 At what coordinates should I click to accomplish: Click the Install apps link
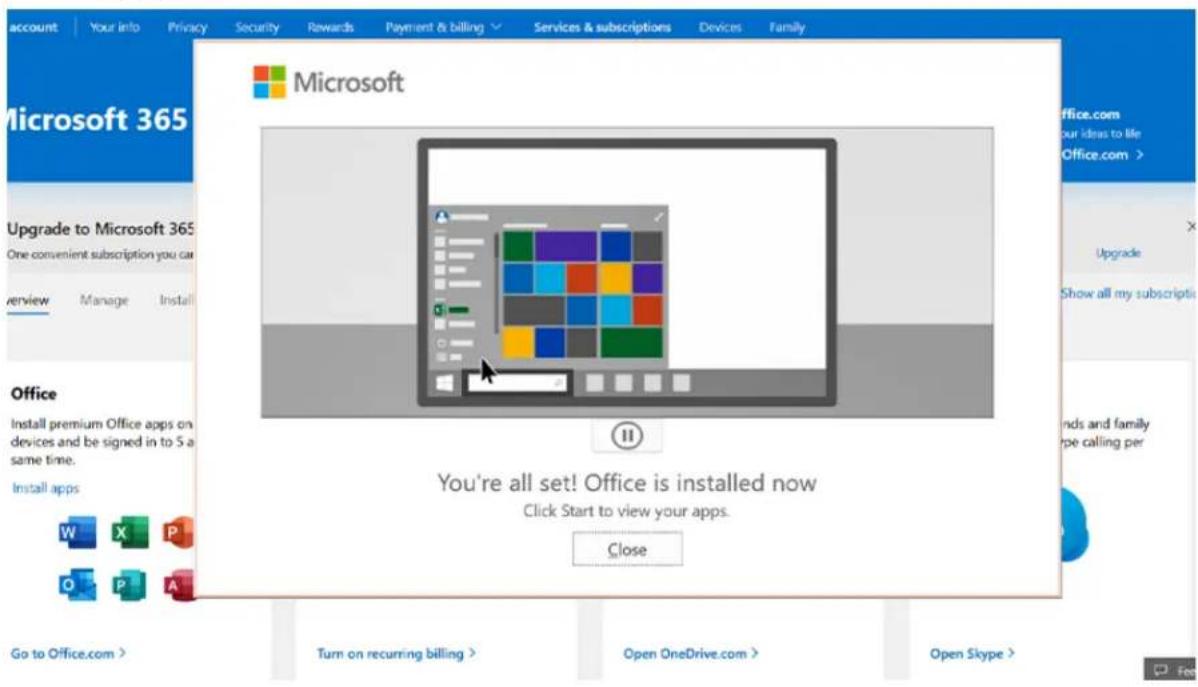(x=45, y=488)
